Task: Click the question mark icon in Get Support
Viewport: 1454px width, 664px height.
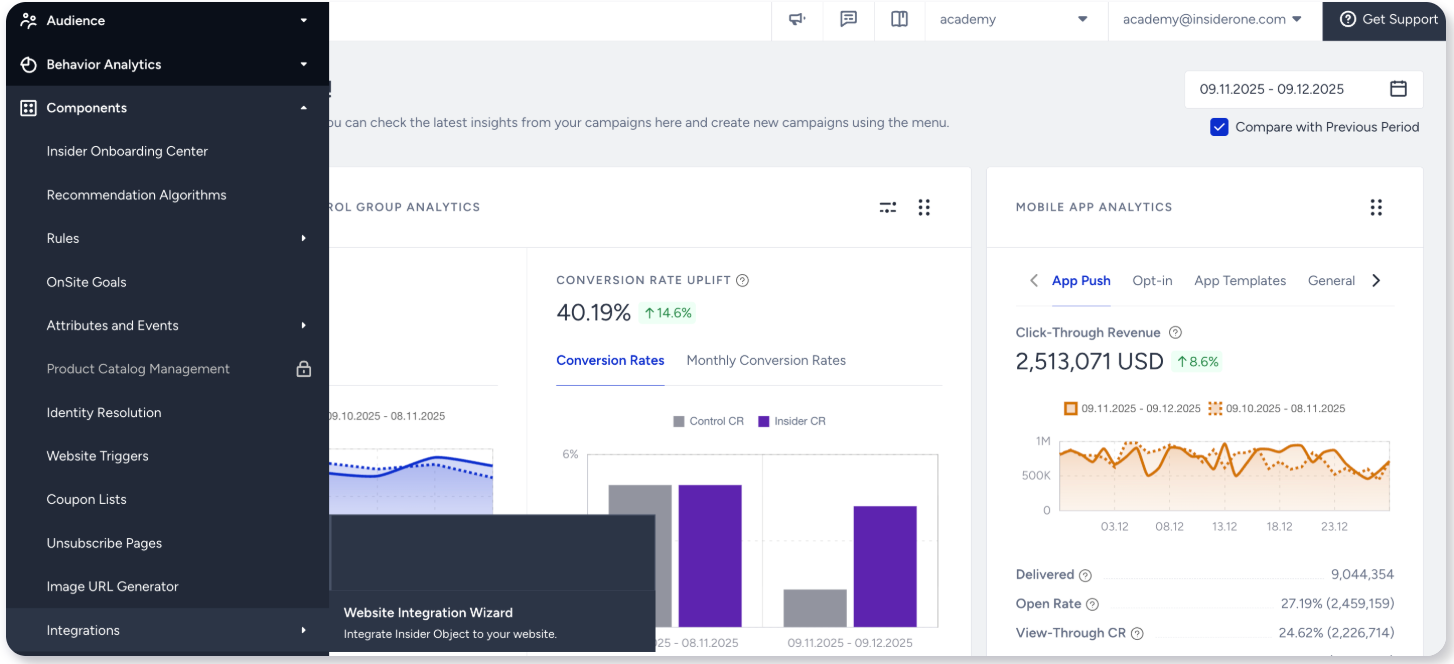Action: coord(1348,19)
